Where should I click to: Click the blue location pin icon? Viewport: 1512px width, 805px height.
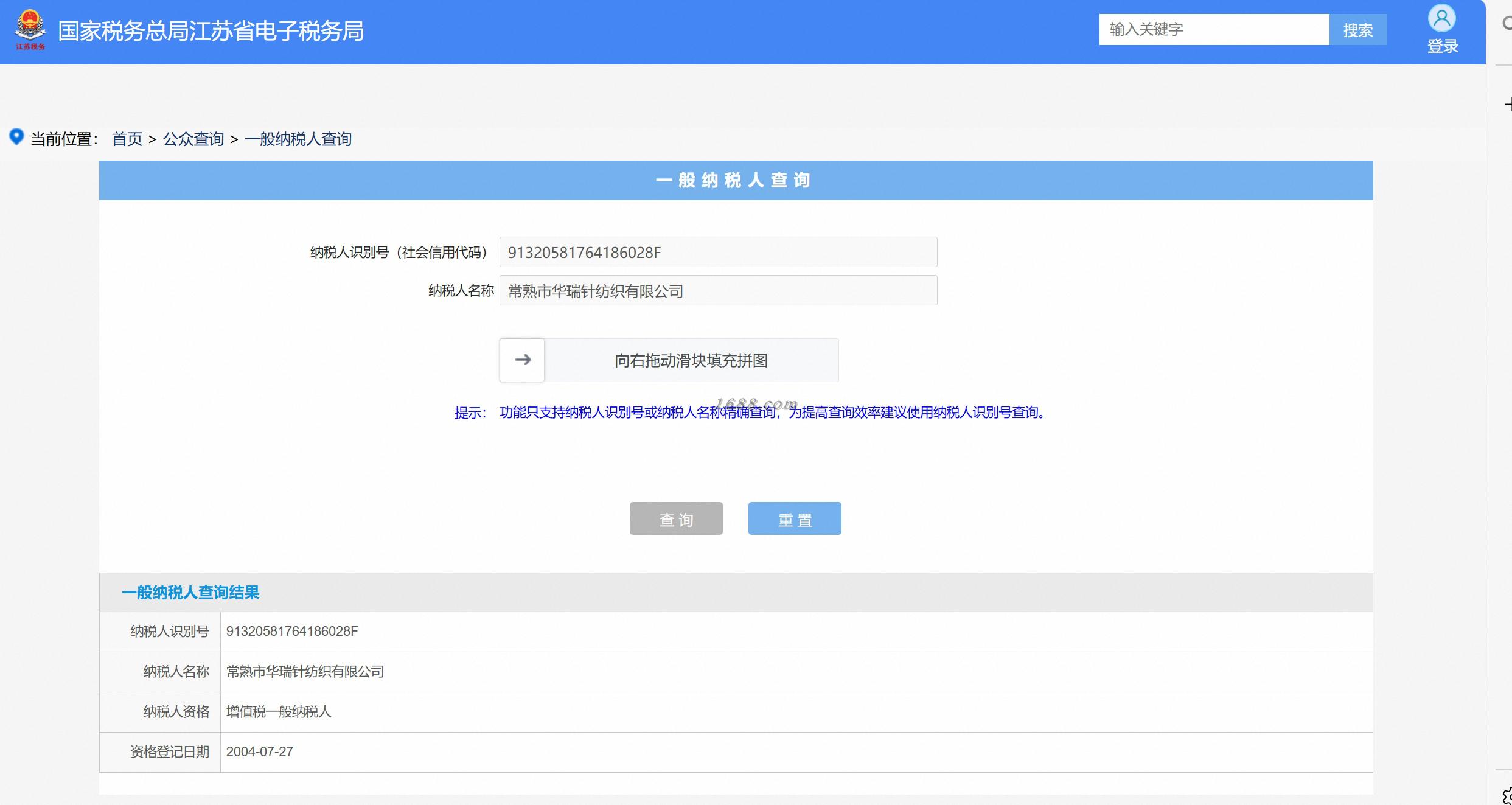[x=16, y=137]
